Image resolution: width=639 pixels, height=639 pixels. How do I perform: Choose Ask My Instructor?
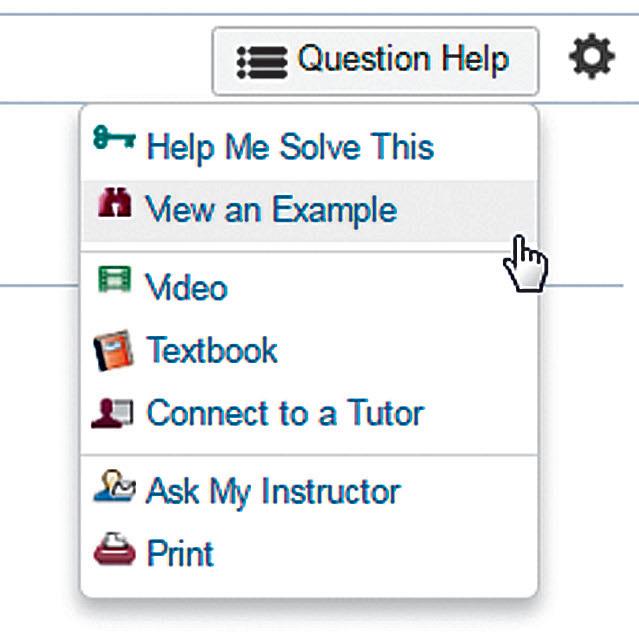coord(273,491)
